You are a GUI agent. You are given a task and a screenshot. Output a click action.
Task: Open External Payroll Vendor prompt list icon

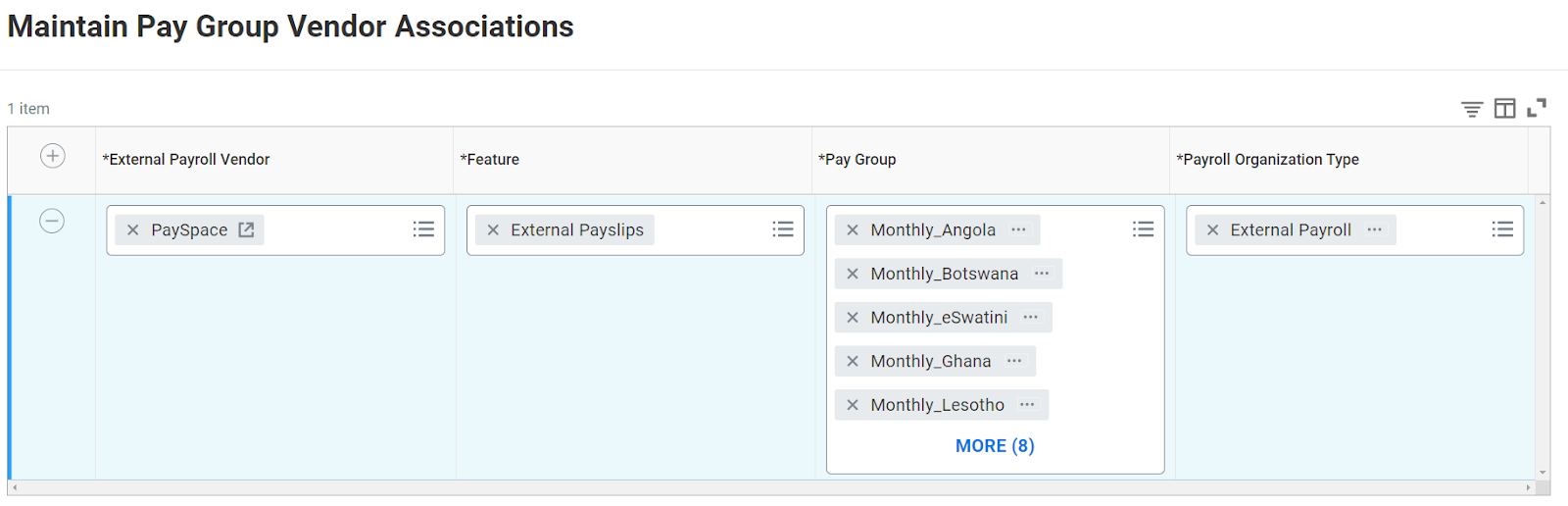point(423,228)
